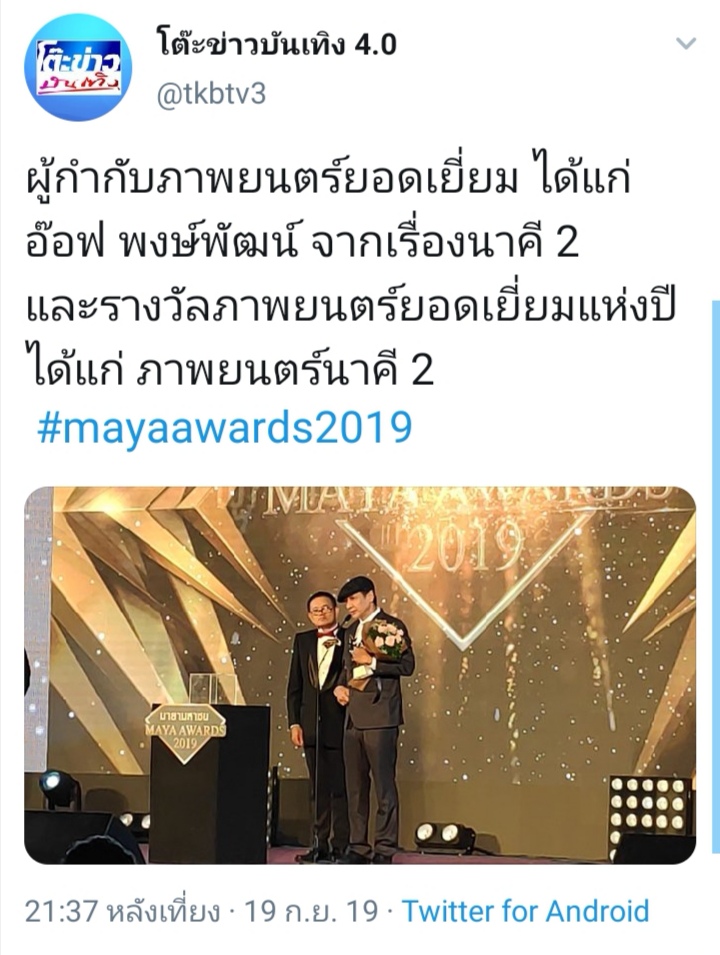
Task: Click the 19 ก.ย. 19 date
Action: (311, 912)
